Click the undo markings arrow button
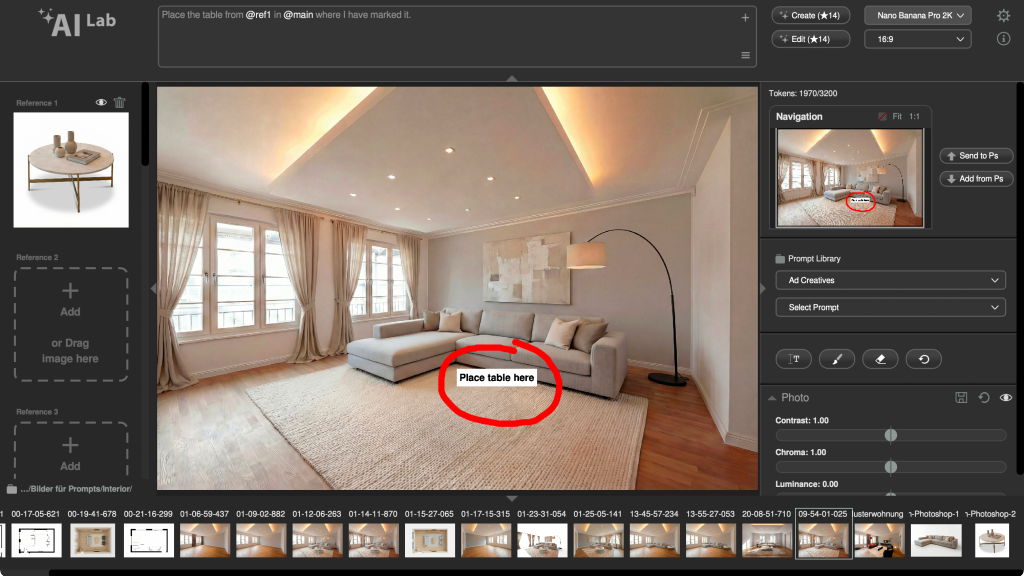Image resolution: width=1024 pixels, height=576 pixels. [x=923, y=359]
